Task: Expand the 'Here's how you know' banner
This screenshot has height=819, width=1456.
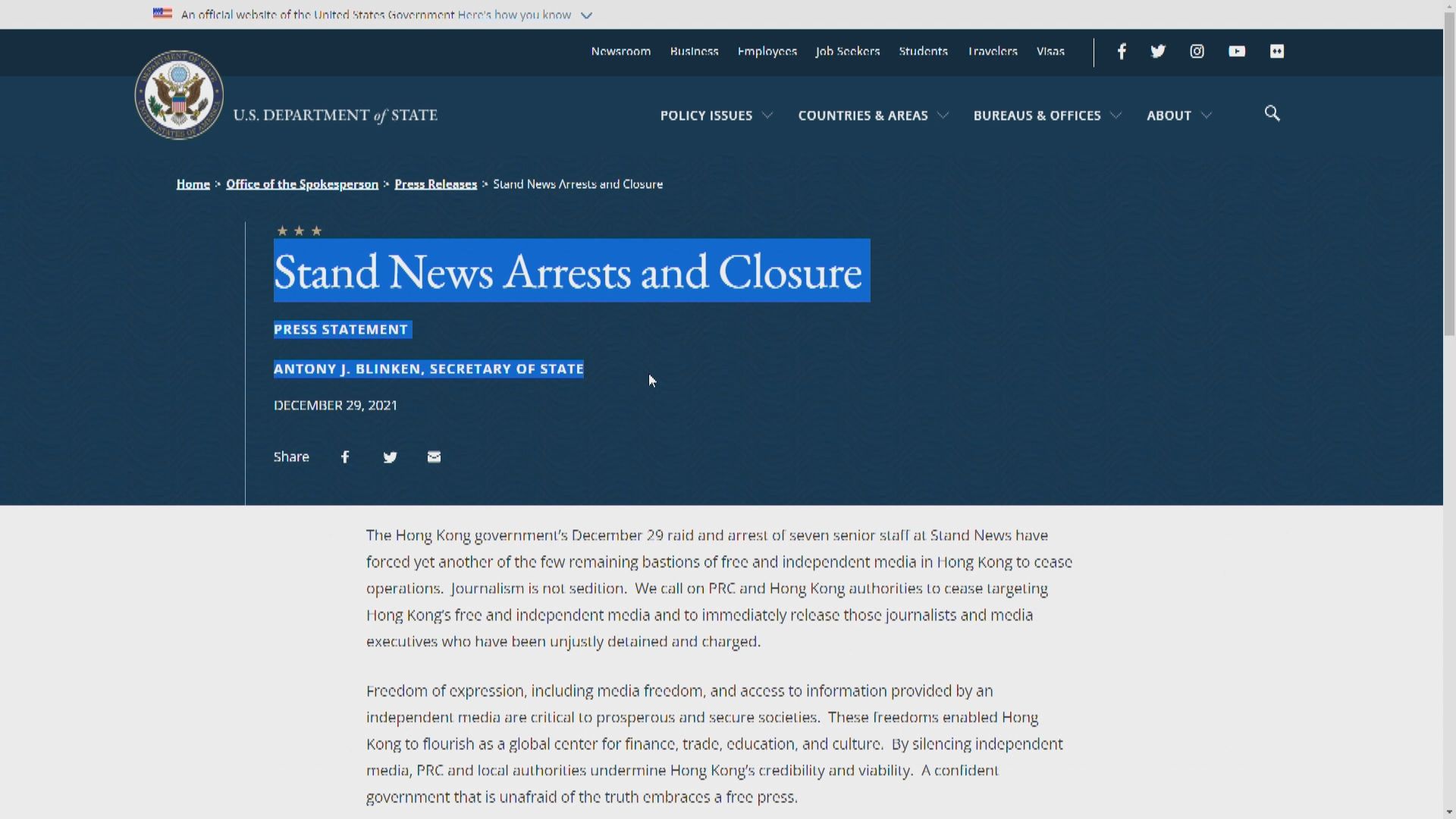Action: tap(585, 14)
